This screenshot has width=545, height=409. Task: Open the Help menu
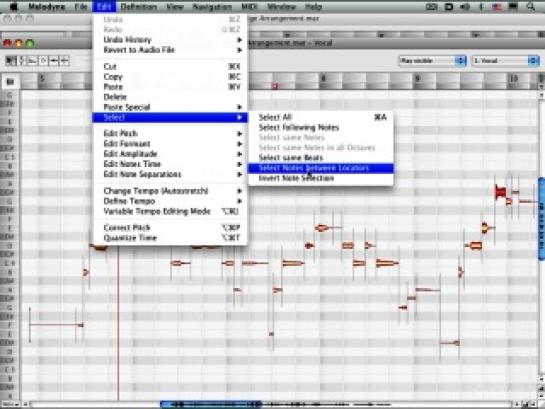pyautogui.click(x=313, y=7)
